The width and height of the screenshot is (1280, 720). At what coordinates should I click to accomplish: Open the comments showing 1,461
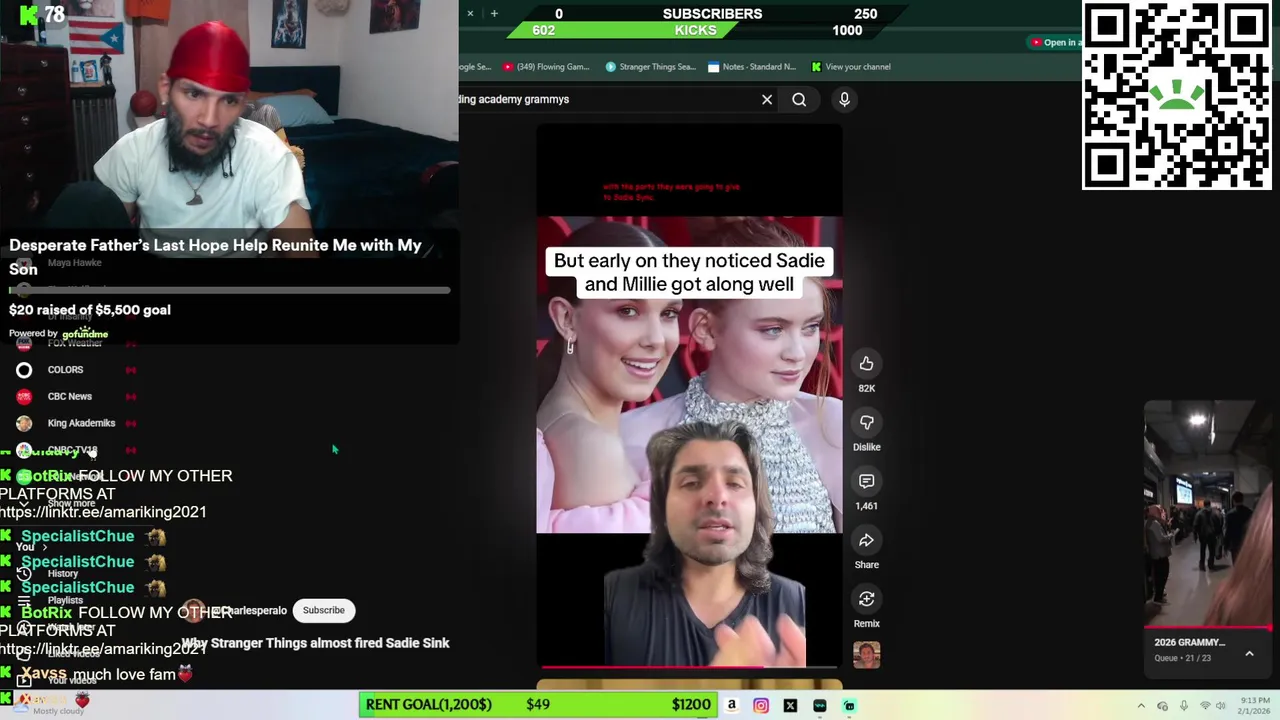tap(866, 482)
